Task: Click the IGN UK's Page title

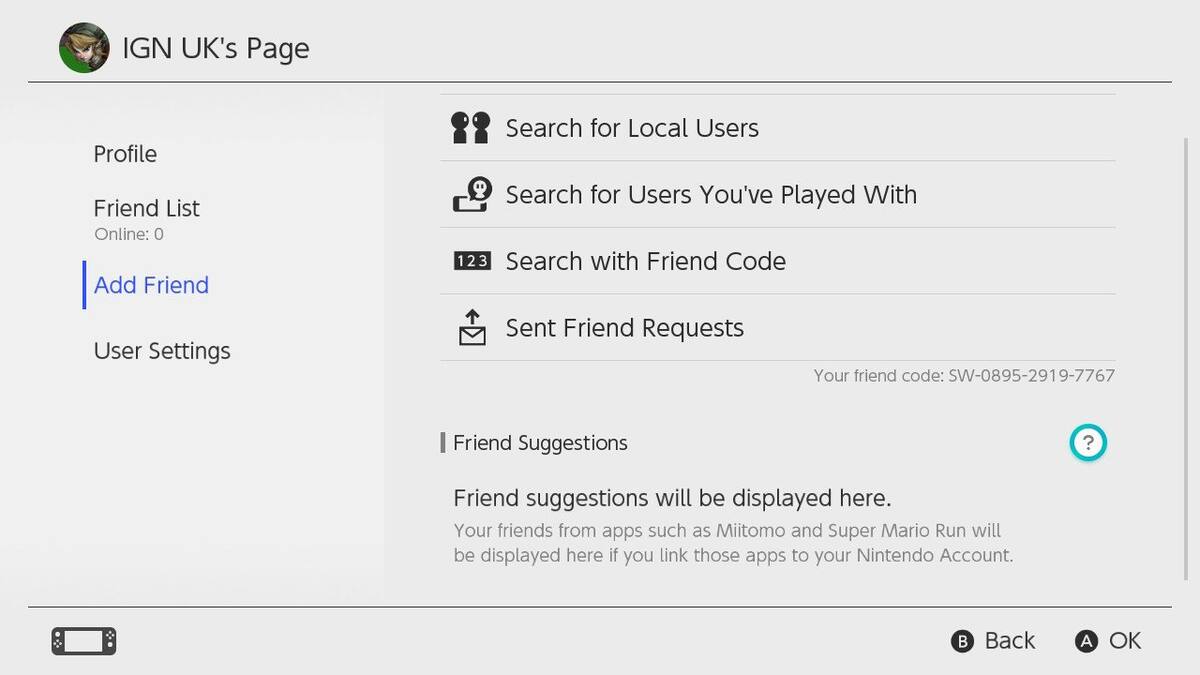Action: 216,48
